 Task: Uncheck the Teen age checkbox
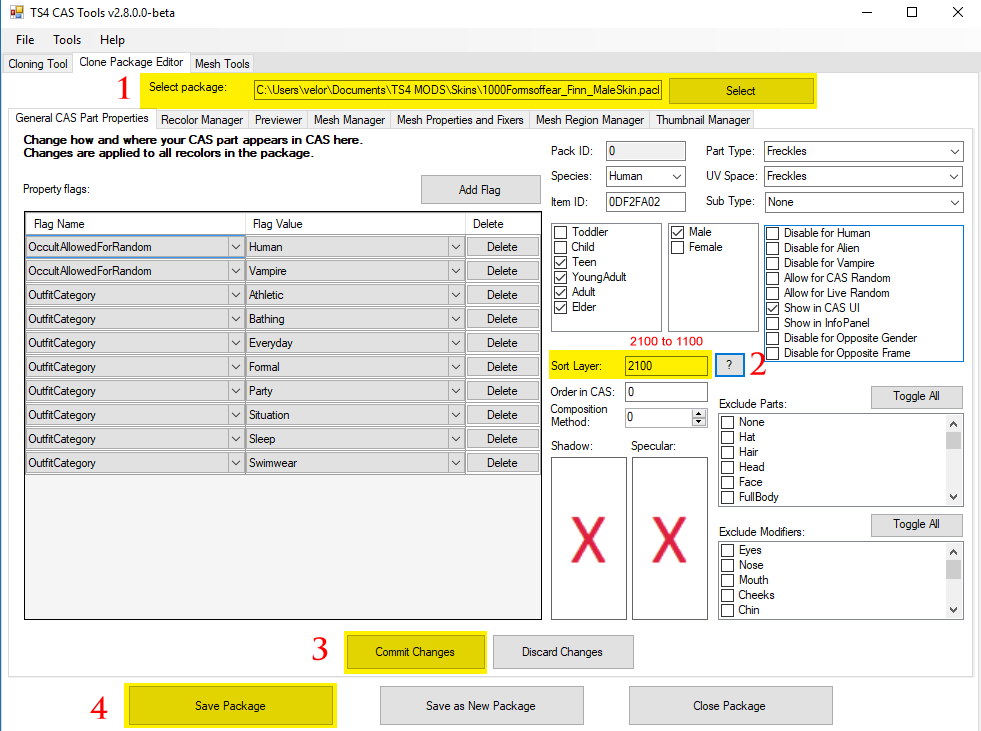[561, 262]
